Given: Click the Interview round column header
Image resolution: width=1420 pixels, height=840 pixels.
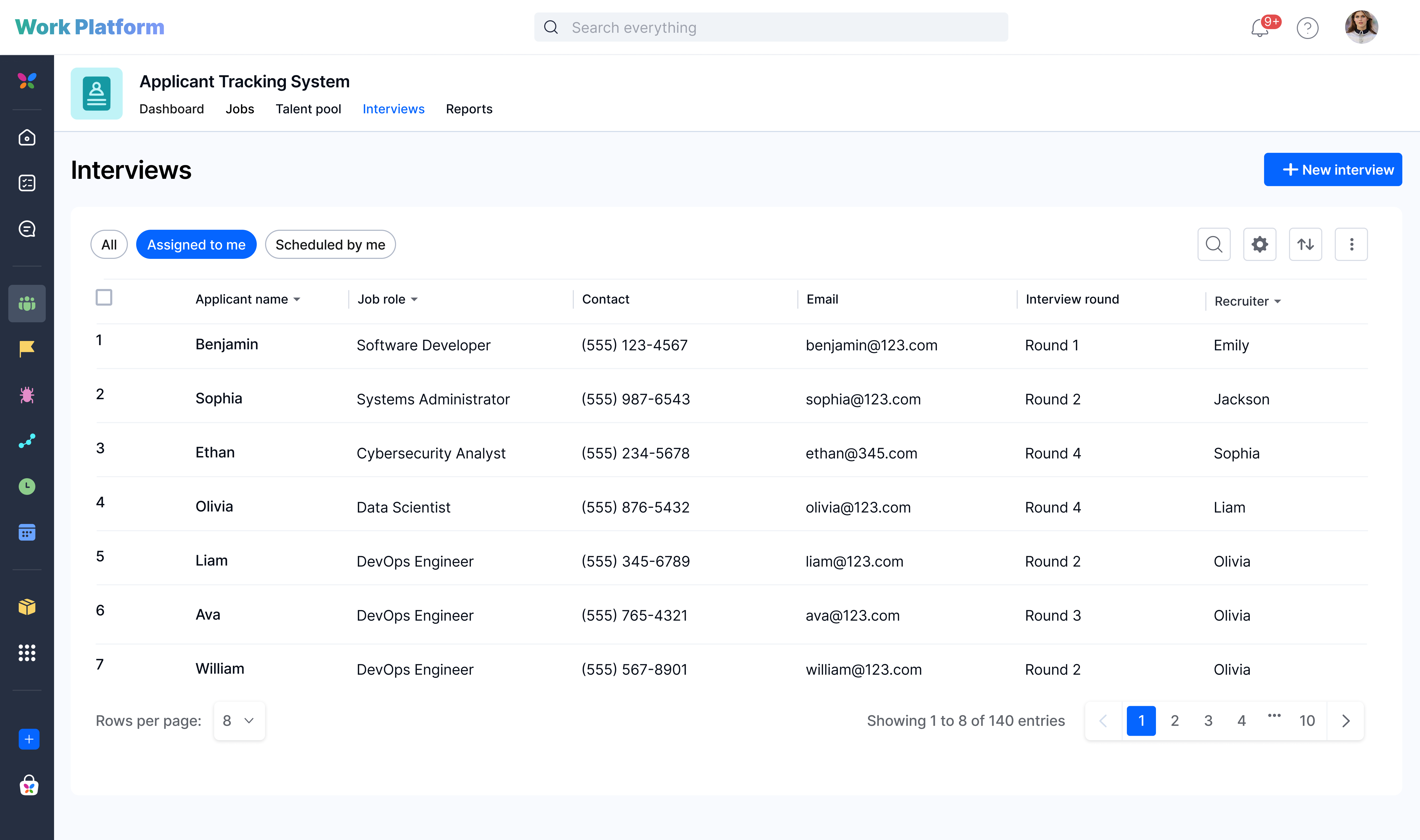Looking at the screenshot, I should point(1072,299).
